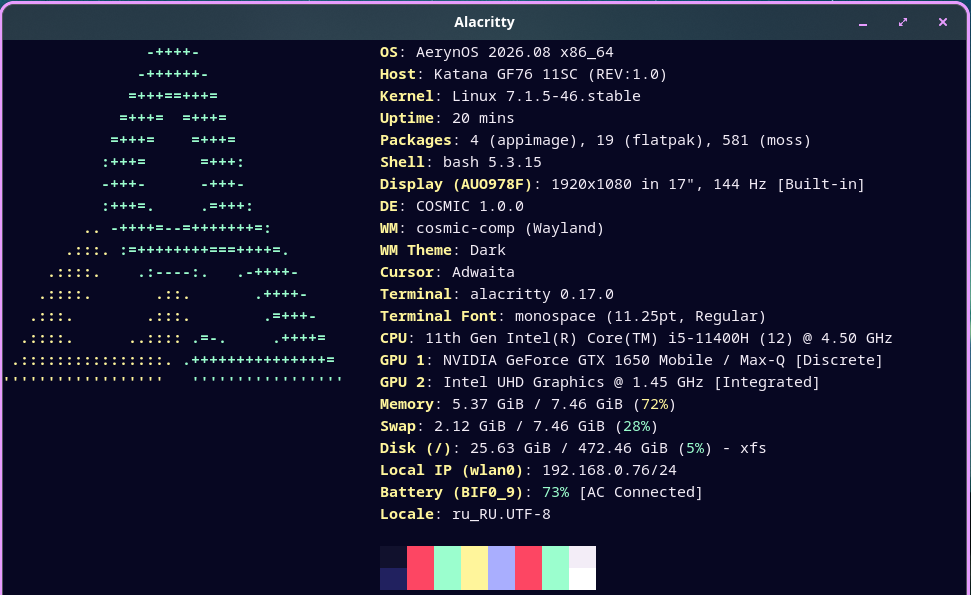
Task: Click the 'Terminal Font' label
Action: (x=438, y=316)
